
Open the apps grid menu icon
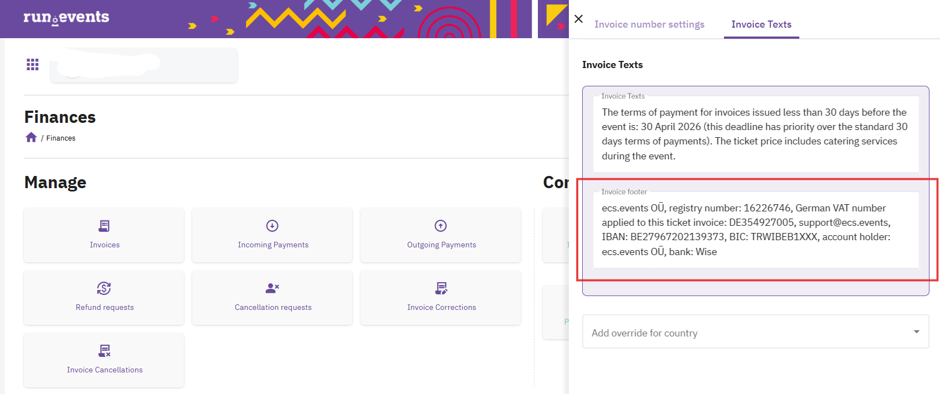coord(32,65)
